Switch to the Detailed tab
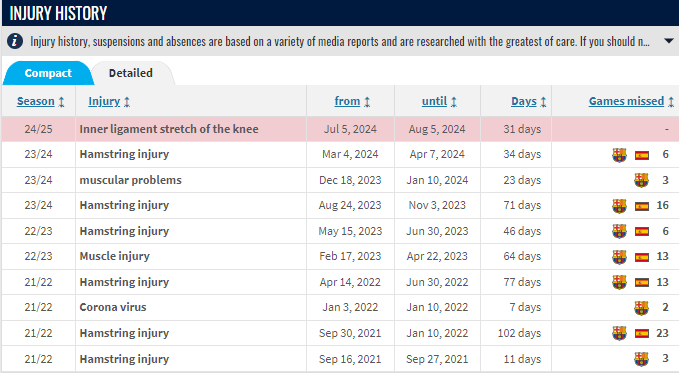Viewport: 679px width, 373px height. coord(131,73)
